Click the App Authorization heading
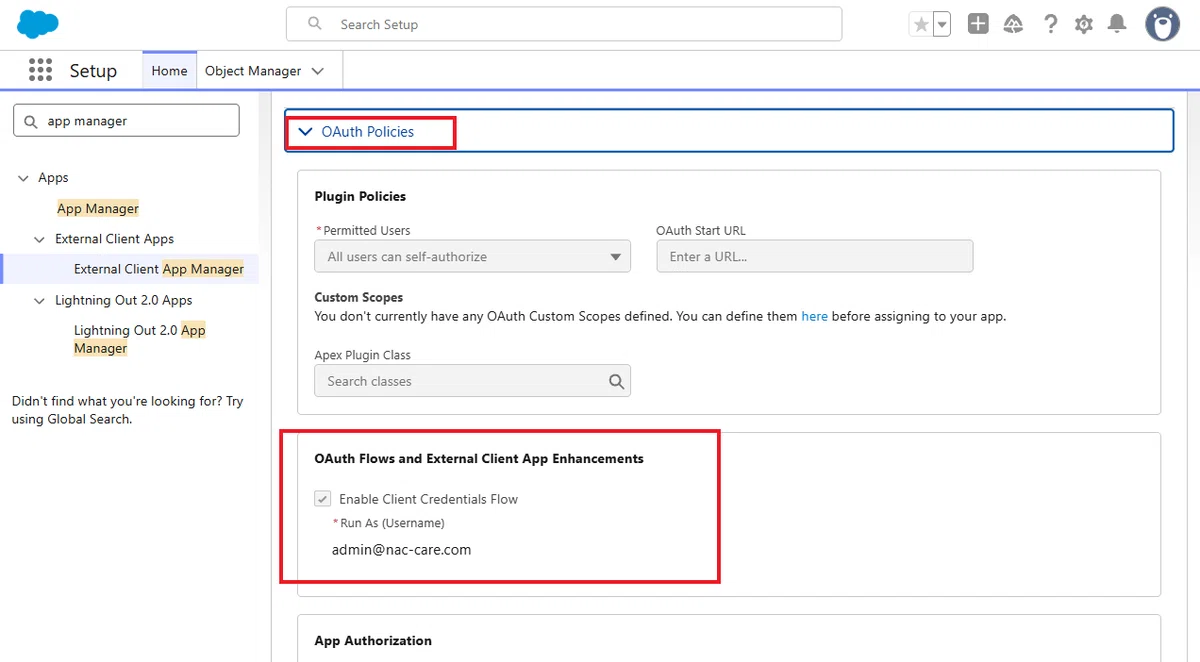The image size is (1200, 662). point(373,640)
